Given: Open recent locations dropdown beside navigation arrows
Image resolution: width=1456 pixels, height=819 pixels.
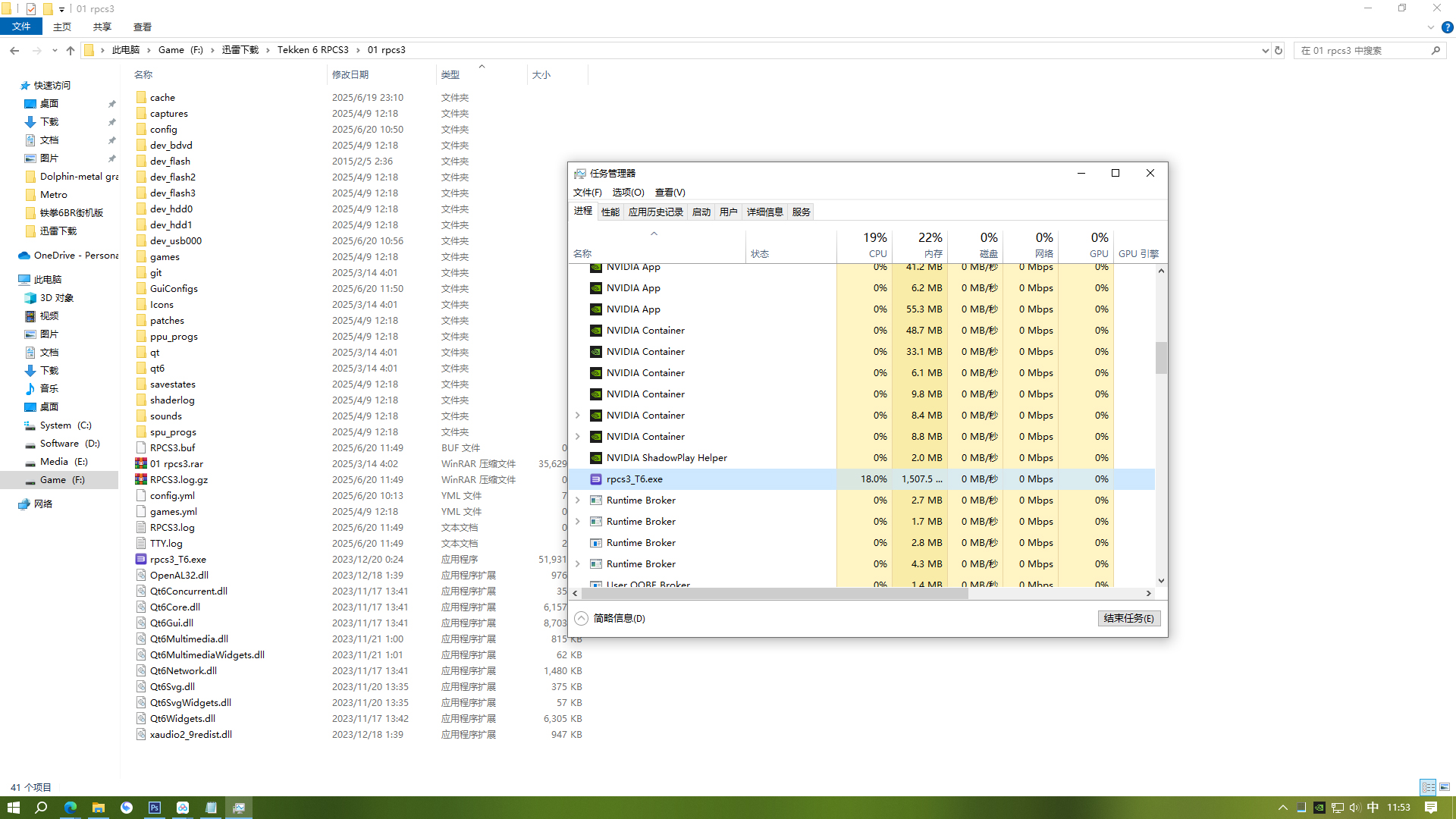Looking at the screenshot, I should pos(55,50).
